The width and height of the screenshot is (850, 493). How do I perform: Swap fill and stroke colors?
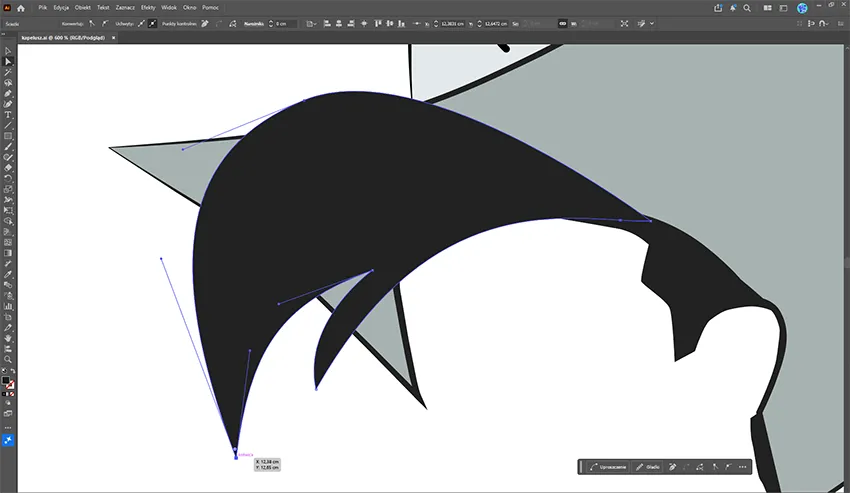12,371
